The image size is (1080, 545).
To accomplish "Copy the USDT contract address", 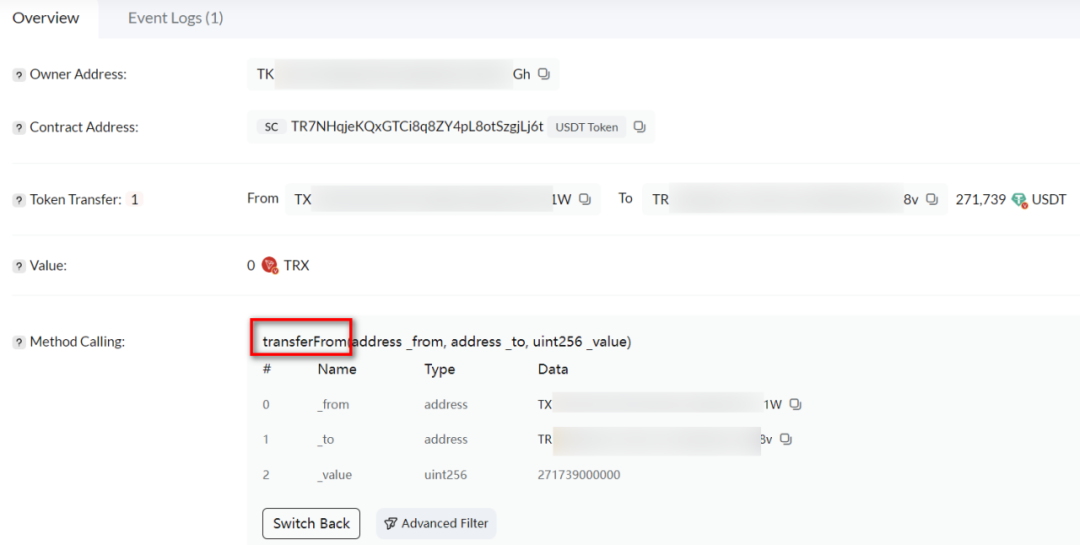I will tap(640, 127).
